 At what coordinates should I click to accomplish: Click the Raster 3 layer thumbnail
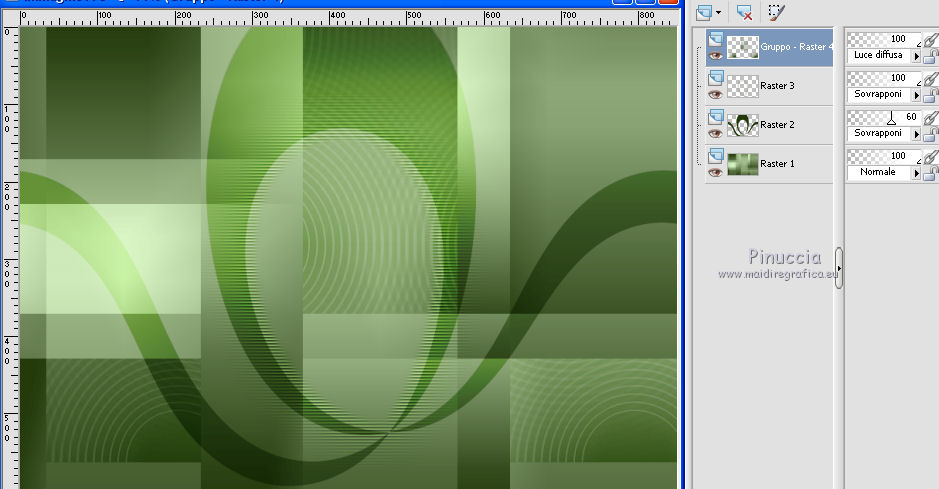tap(743, 86)
